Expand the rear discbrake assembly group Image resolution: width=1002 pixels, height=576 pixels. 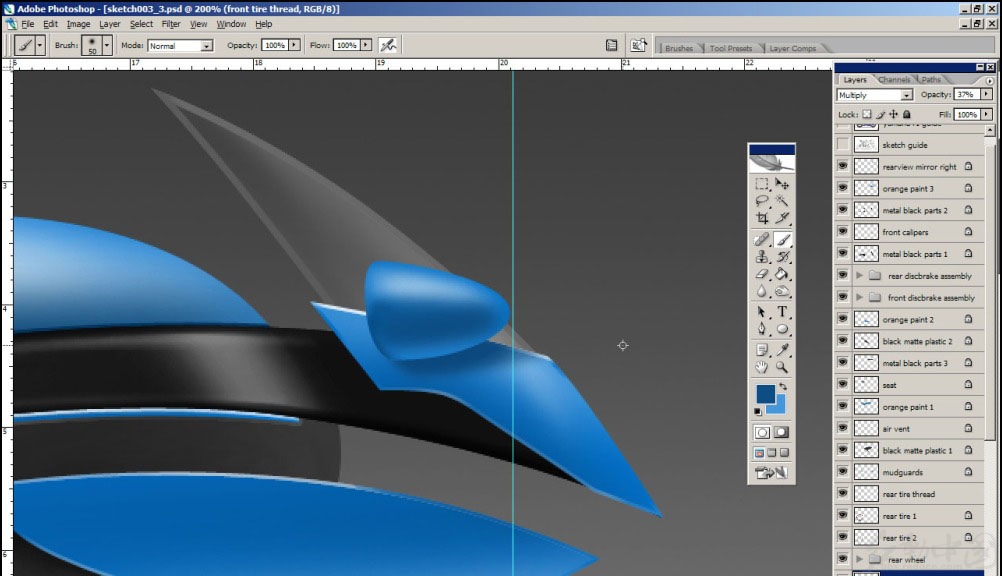[x=859, y=276]
